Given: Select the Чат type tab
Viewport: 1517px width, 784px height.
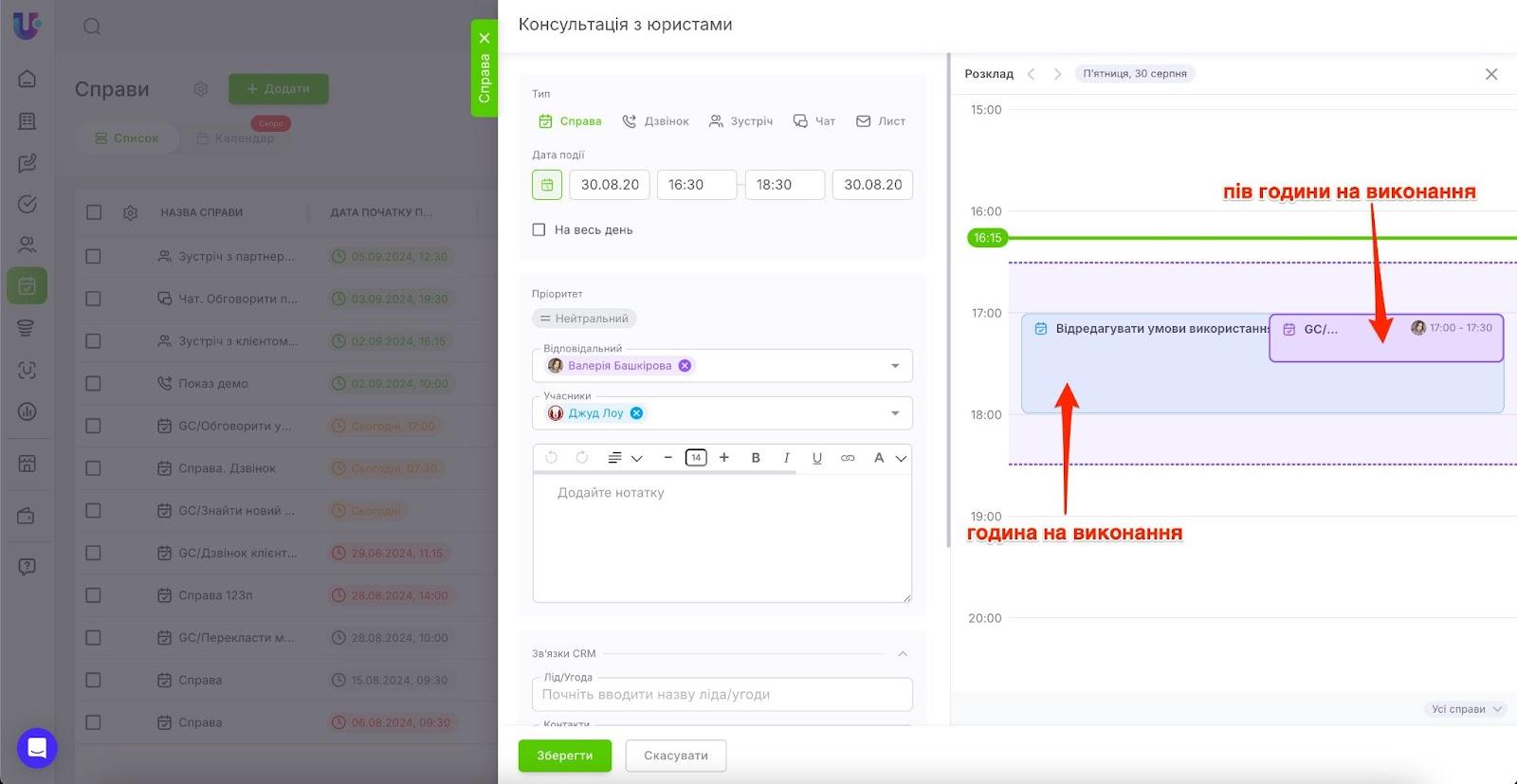Looking at the screenshot, I should [x=813, y=121].
